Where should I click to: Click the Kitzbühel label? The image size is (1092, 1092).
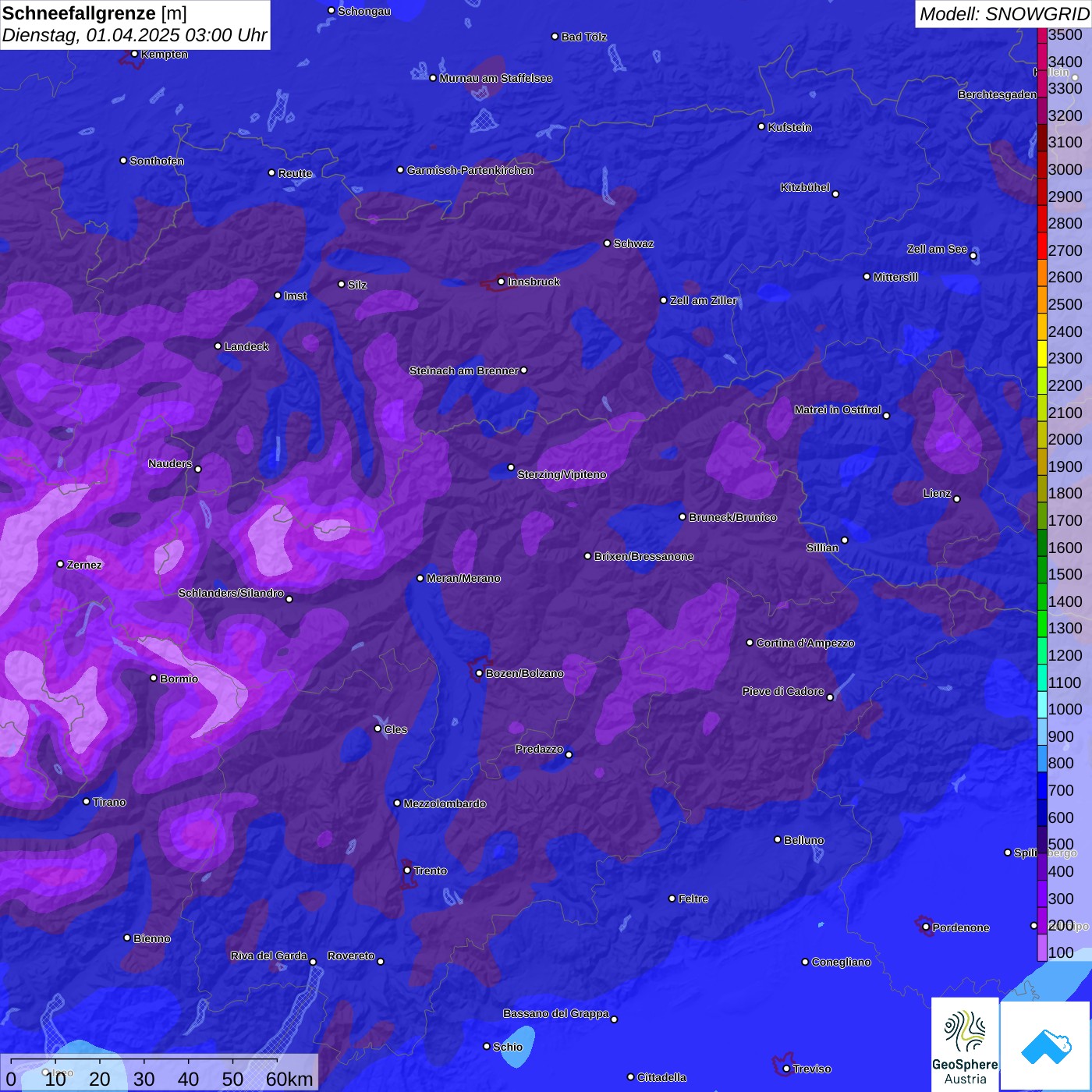click(x=805, y=187)
